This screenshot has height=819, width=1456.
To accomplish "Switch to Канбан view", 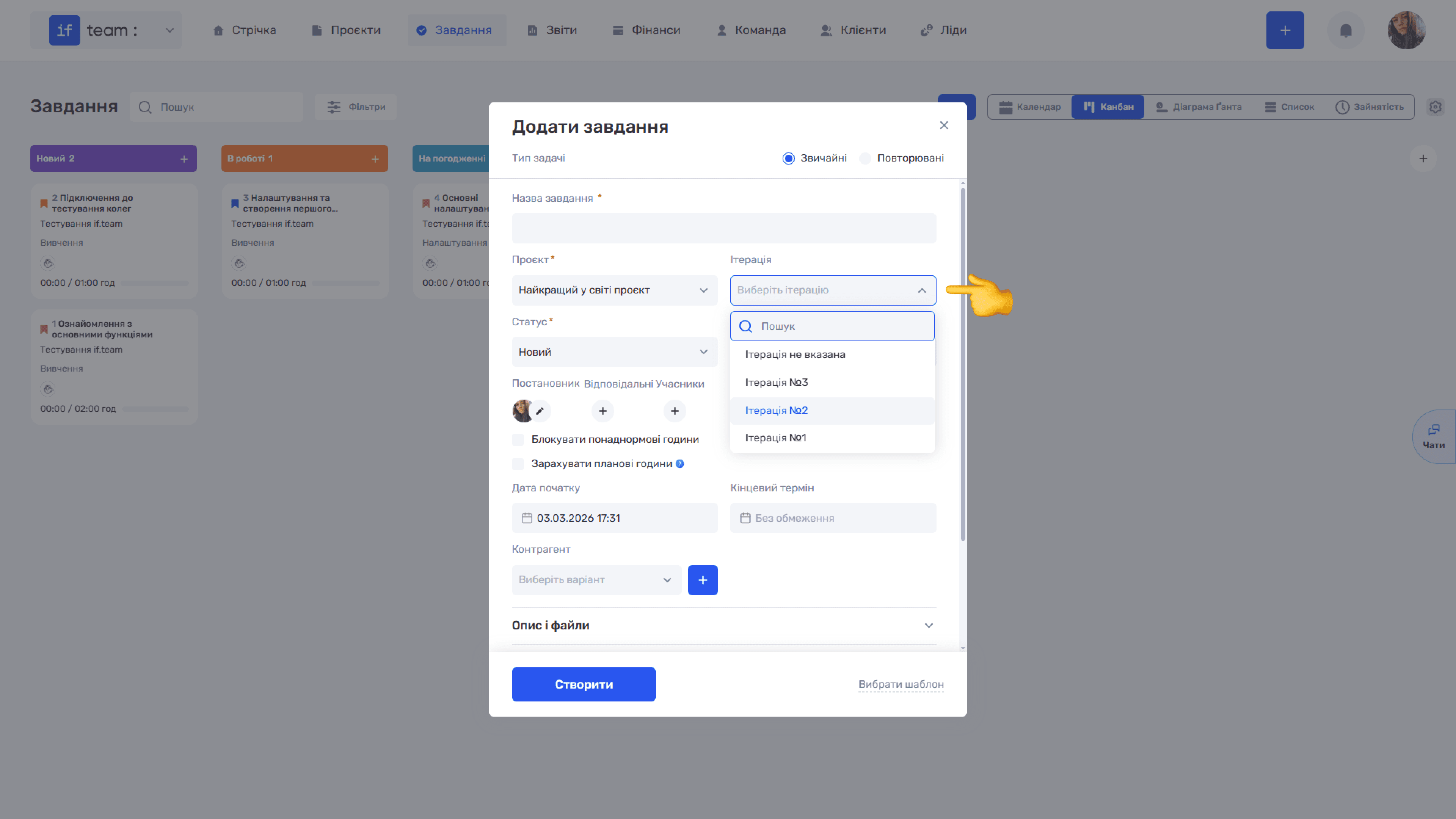I will click(1108, 107).
